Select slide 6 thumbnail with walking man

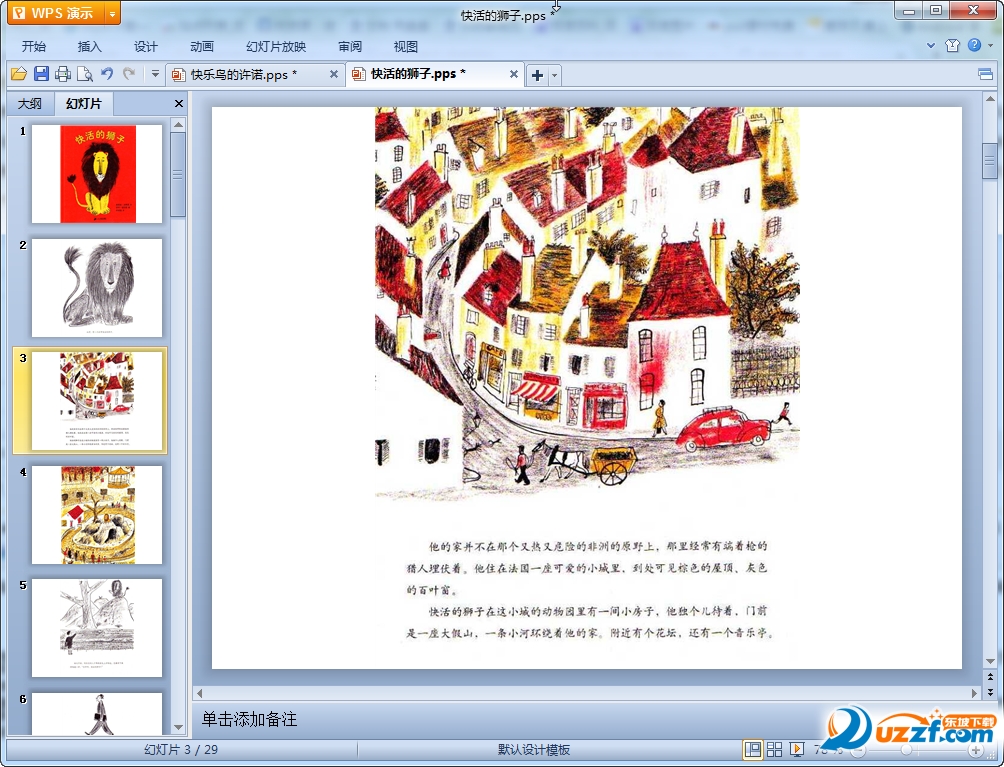[97, 713]
